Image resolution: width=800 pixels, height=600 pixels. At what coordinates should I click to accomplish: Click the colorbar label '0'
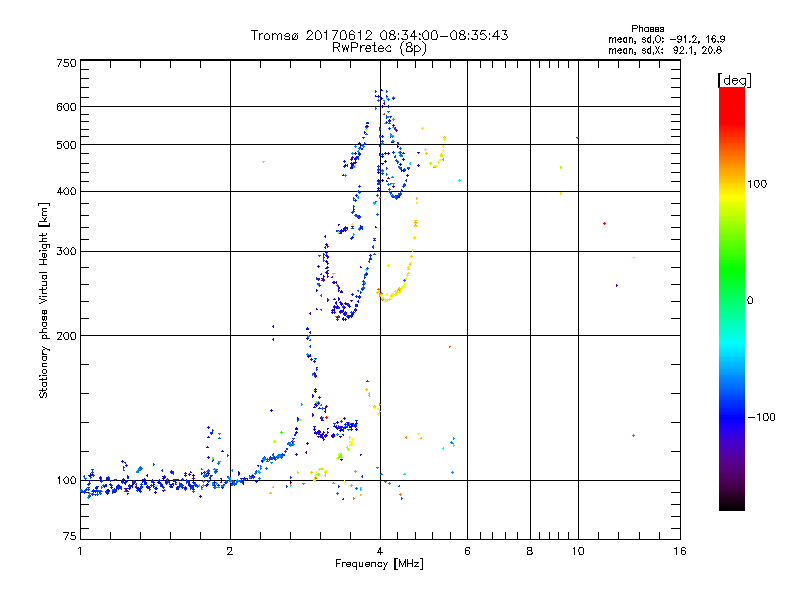pos(749,300)
